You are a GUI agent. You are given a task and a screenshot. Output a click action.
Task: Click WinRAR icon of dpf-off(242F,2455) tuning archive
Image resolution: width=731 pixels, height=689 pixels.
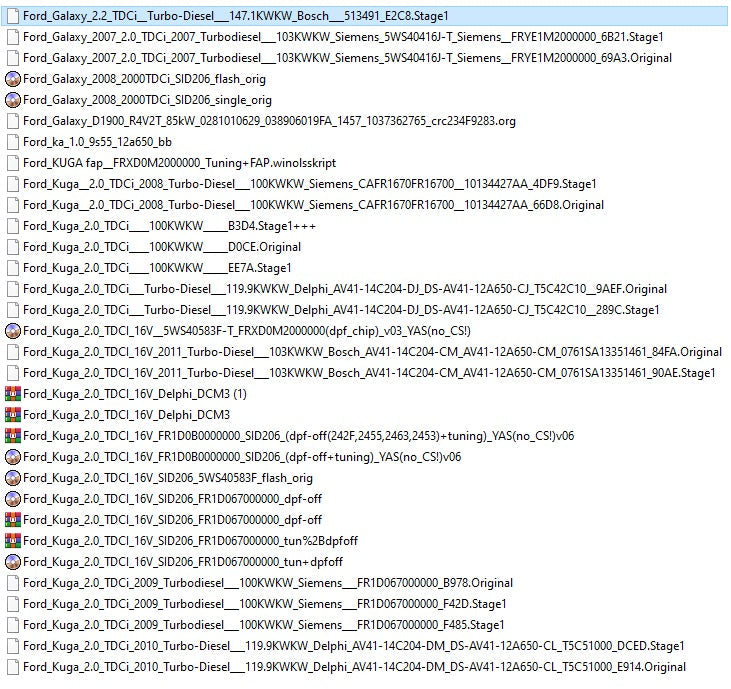13,435
